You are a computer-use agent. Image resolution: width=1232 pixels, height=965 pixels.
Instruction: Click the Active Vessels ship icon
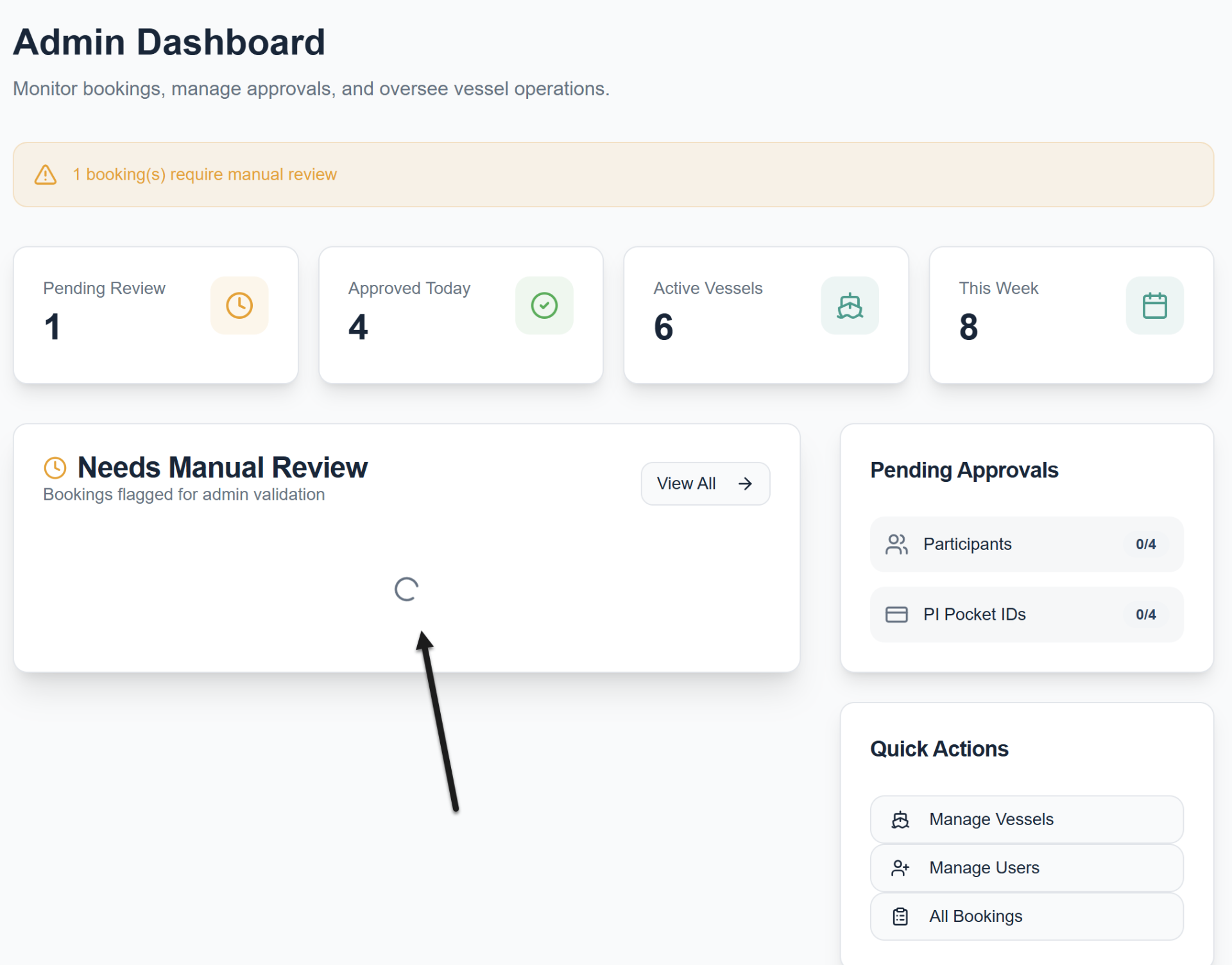(x=850, y=305)
